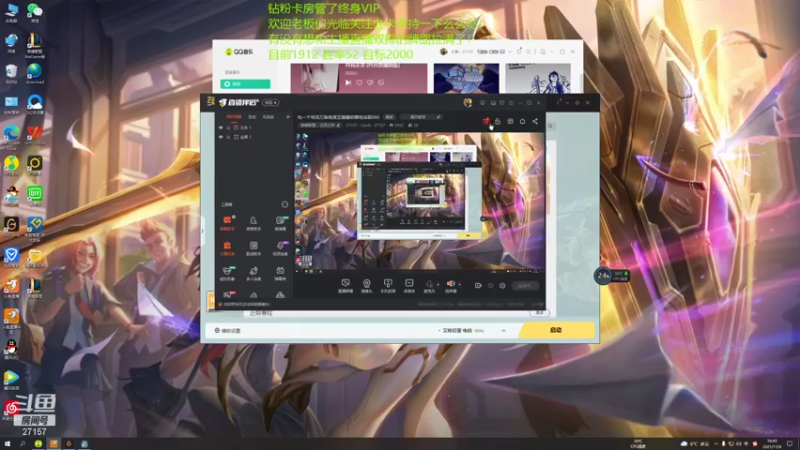Open the bell notifications icon
The width and height of the screenshot is (800, 450).
(522, 121)
